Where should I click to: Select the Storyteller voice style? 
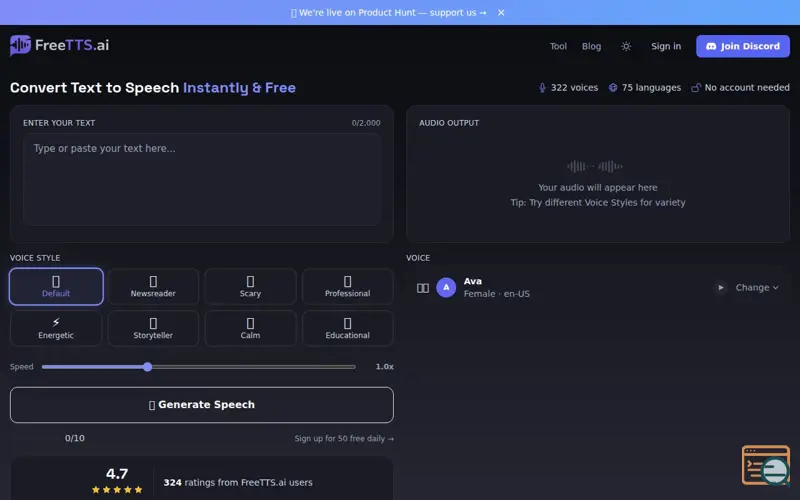[153, 328]
